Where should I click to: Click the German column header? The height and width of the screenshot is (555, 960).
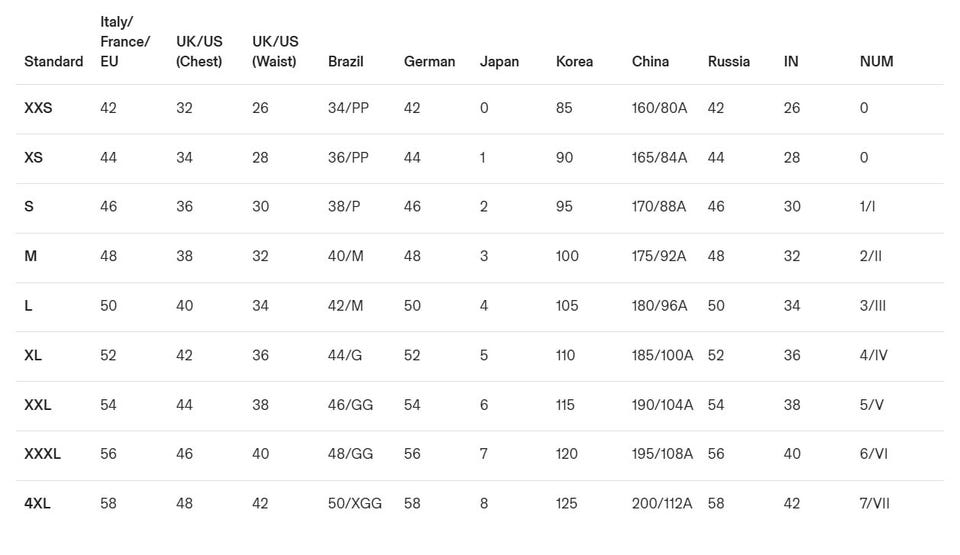click(429, 62)
